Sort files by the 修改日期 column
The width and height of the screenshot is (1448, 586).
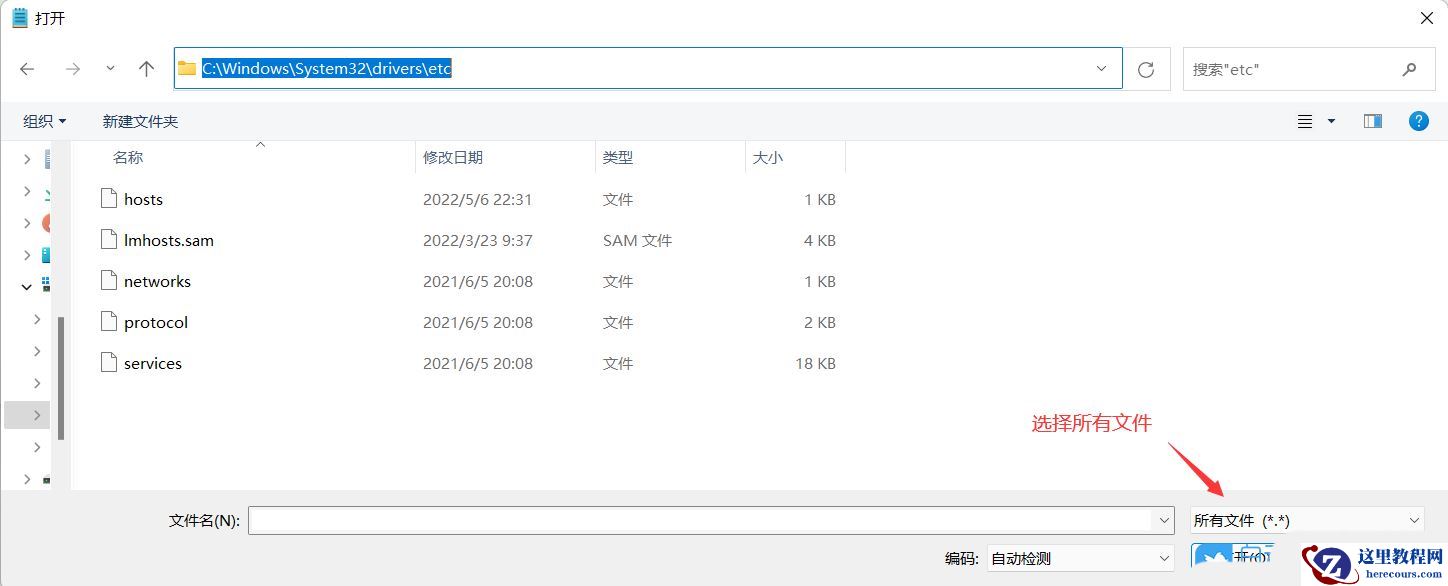[453, 157]
